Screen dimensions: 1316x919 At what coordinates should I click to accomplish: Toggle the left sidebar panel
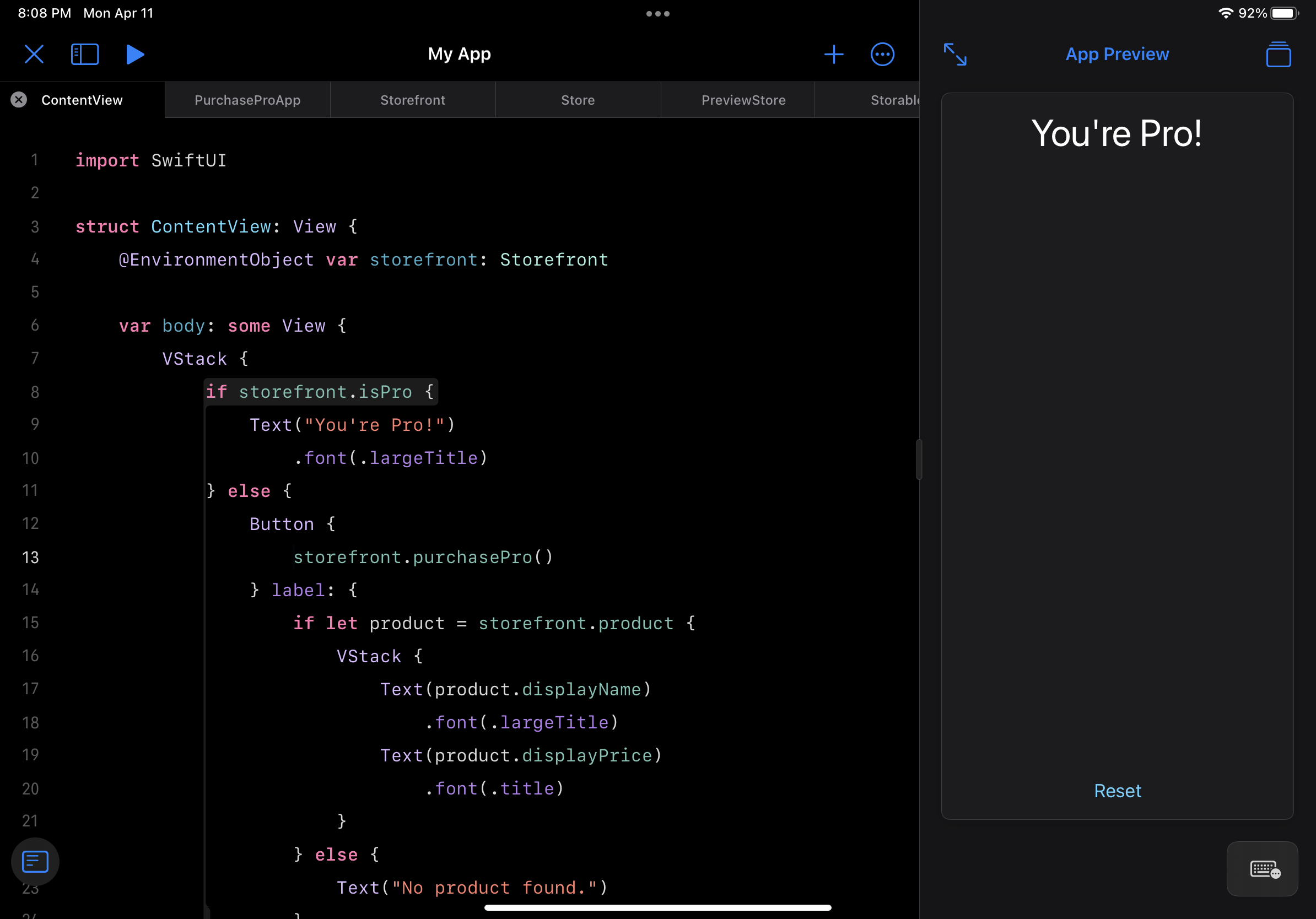click(85, 55)
